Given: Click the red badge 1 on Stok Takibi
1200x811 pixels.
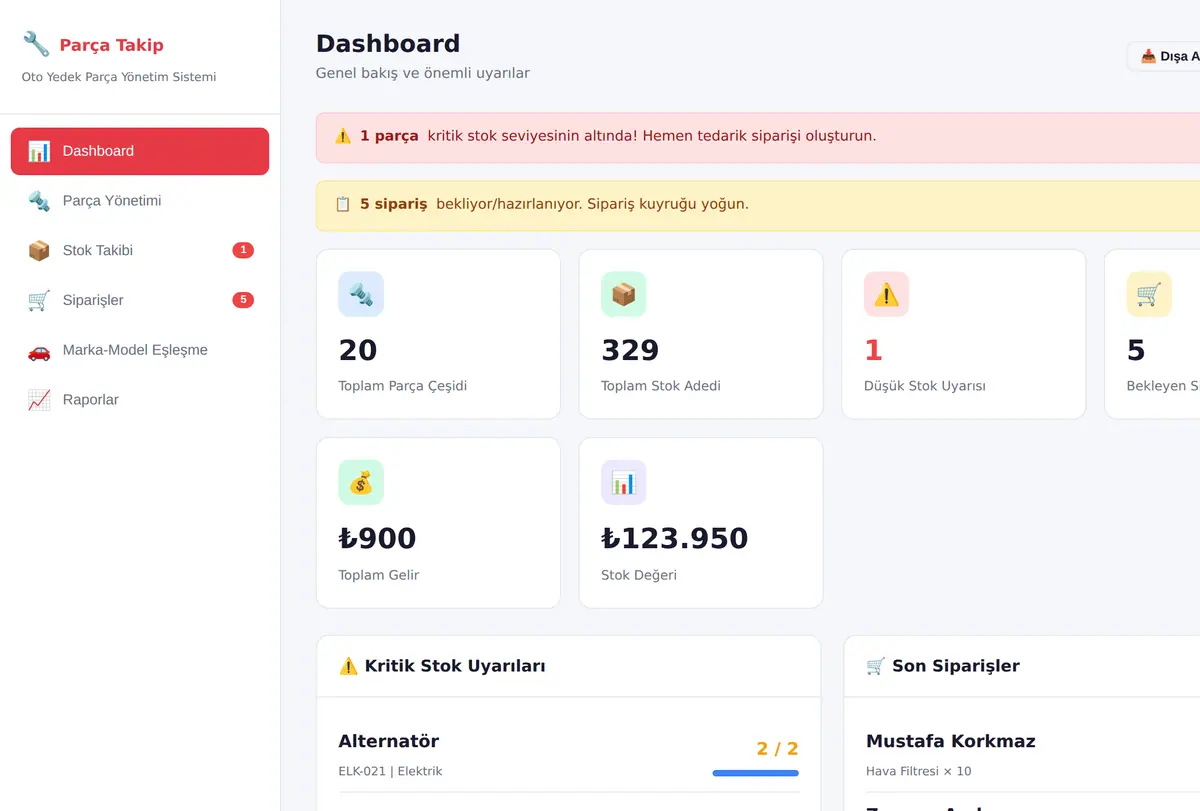Looking at the screenshot, I should coord(243,250).
